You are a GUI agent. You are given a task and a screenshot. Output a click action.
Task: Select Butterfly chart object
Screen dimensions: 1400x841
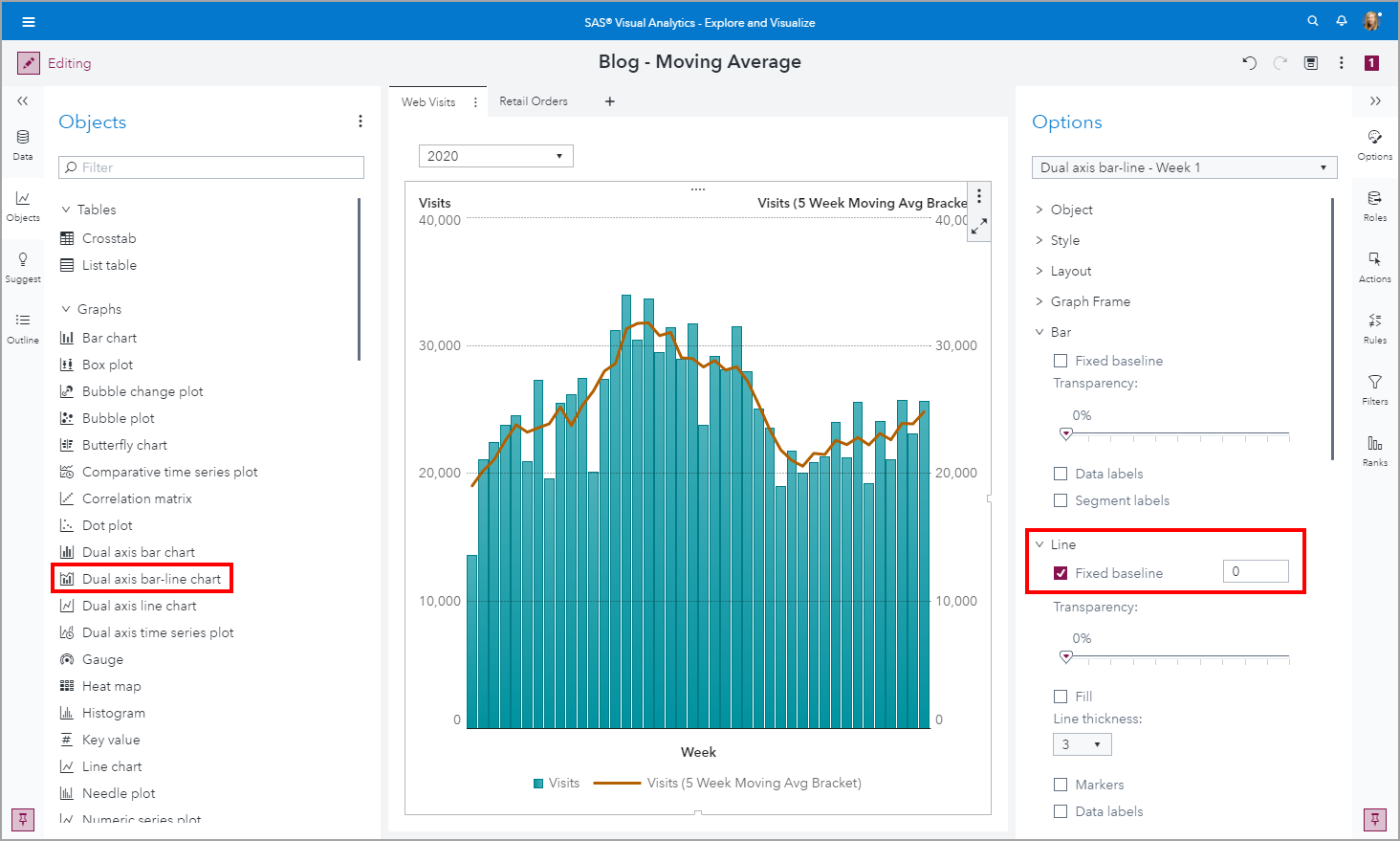click(124, 445)
